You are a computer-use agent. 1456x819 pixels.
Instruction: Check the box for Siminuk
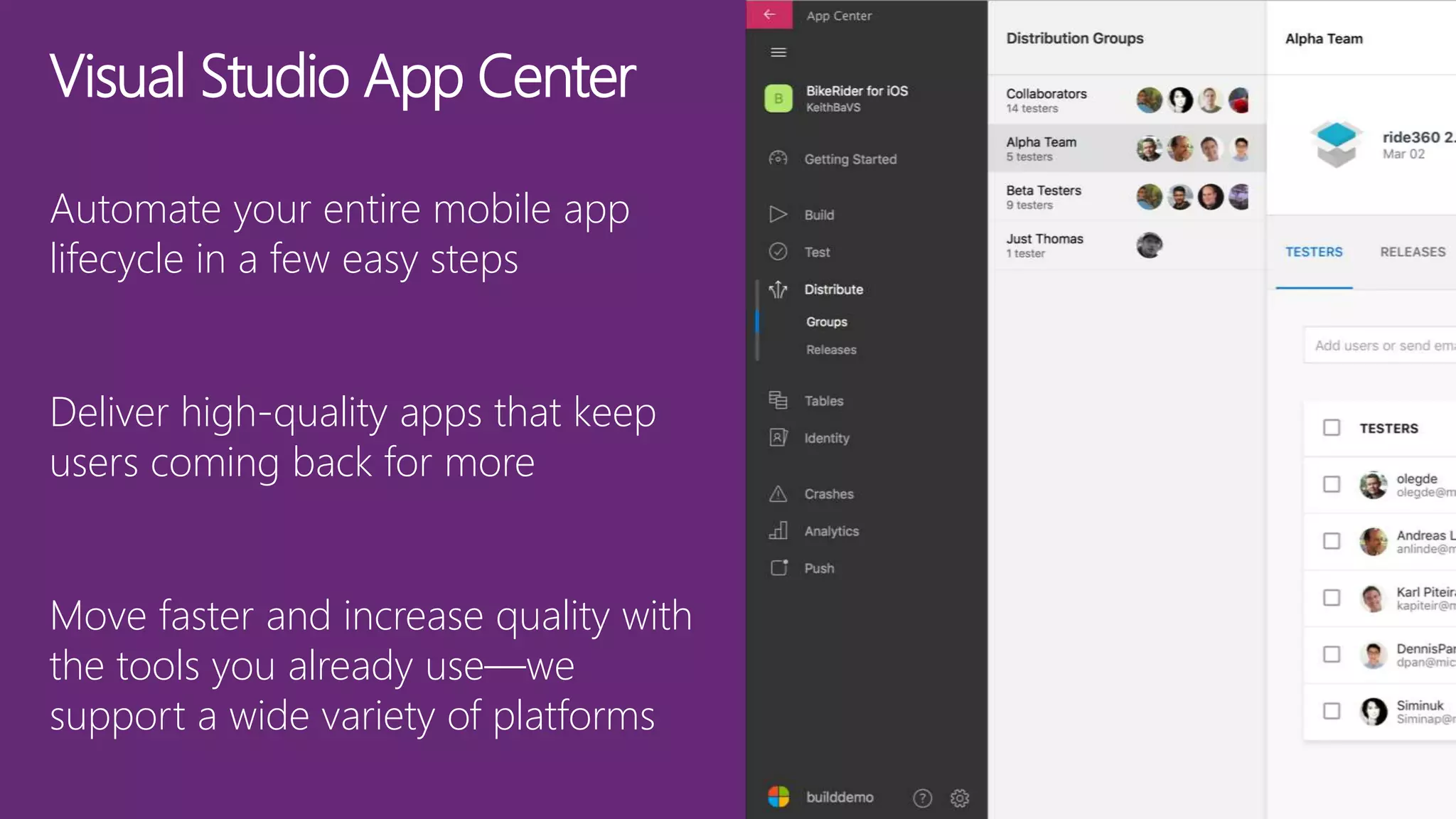point(1332,711)
